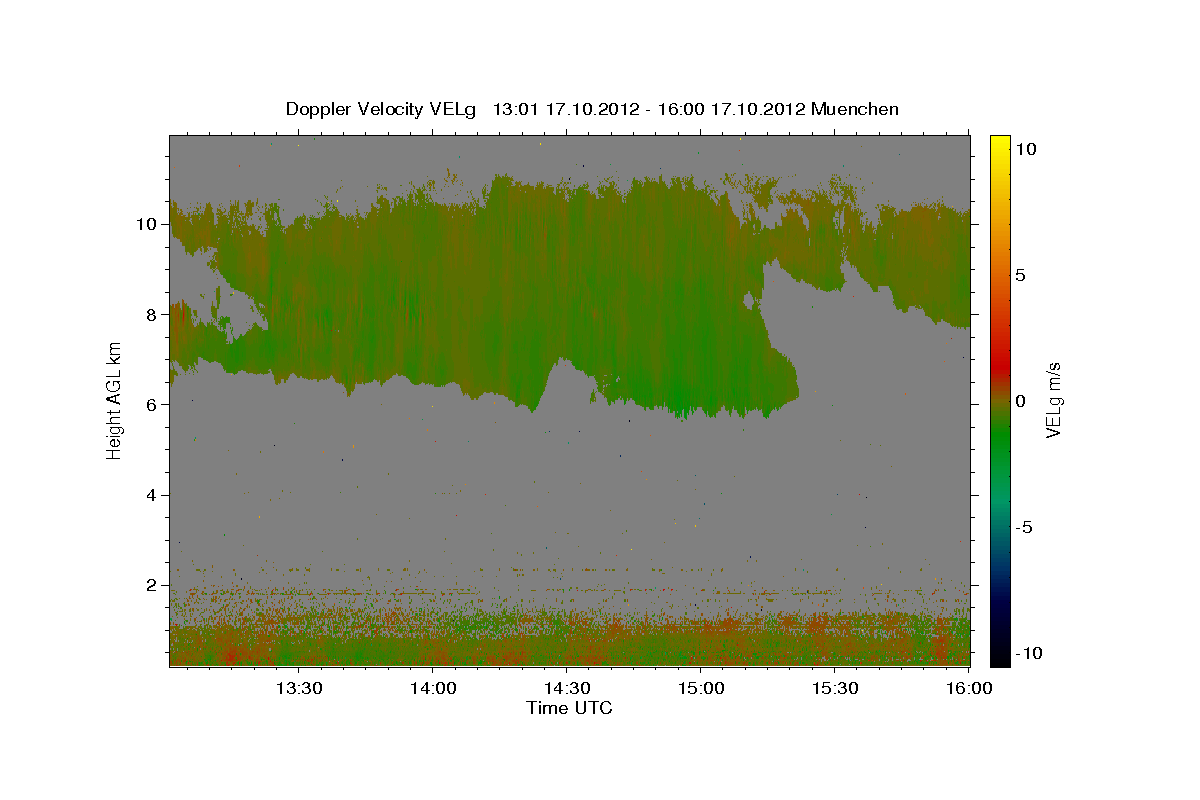
Task: Click the '14:00' time axis label
Action: point(432,688)
